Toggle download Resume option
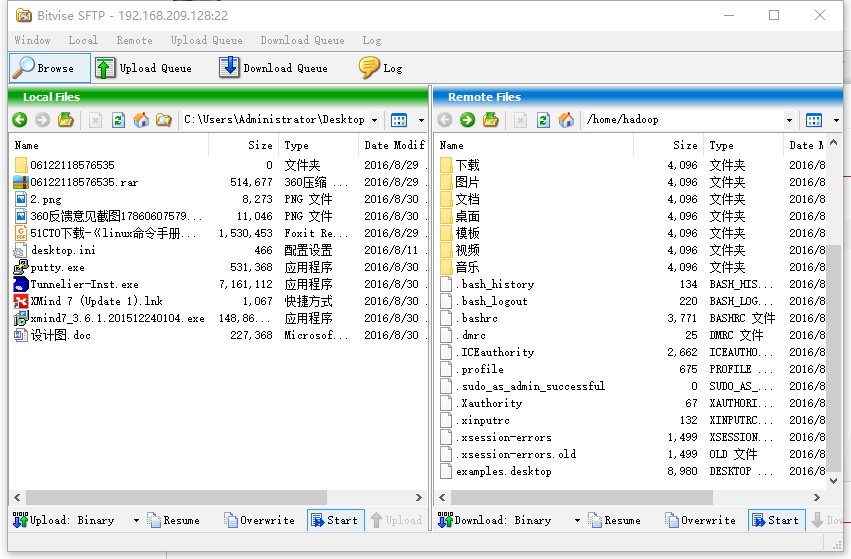 tap(615, 520)
